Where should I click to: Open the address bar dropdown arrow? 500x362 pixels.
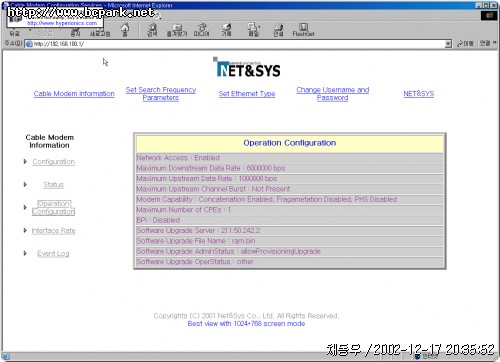448,44
